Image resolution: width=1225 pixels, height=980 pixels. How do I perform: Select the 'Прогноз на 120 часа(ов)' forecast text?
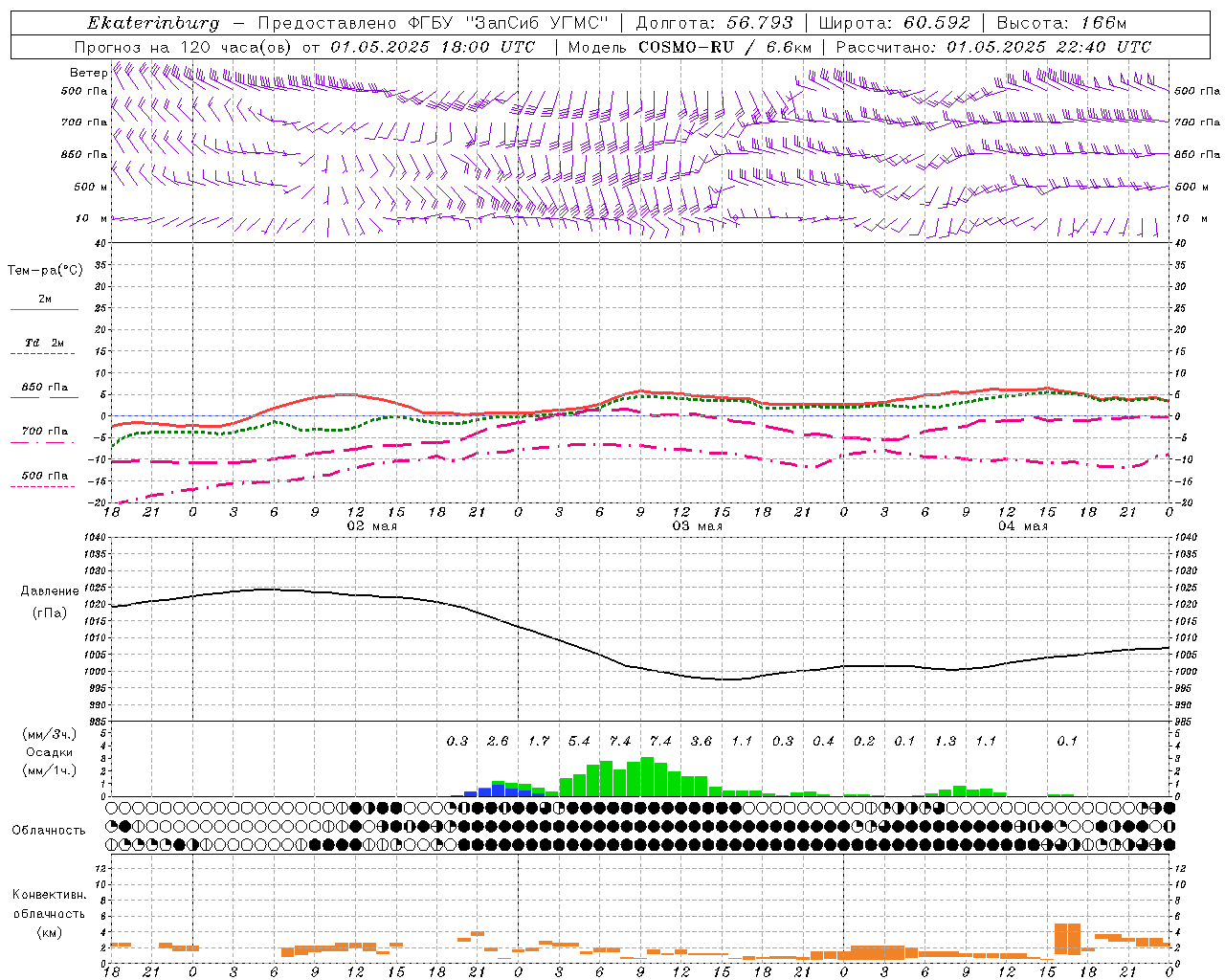click(x=184, y=47)
